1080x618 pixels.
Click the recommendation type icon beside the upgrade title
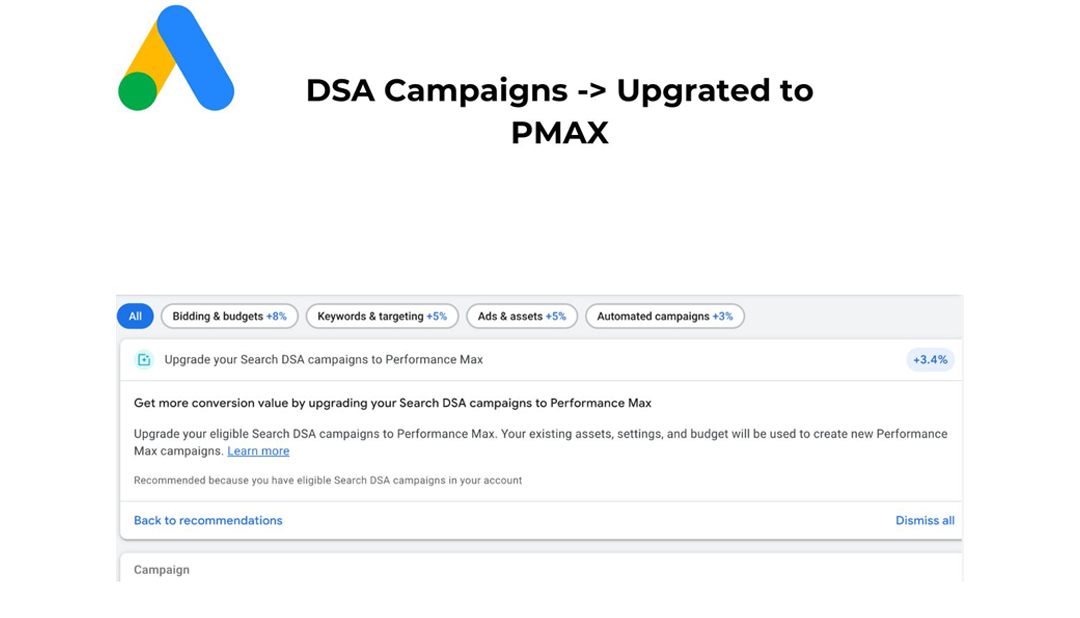click(x=145, y=359)
